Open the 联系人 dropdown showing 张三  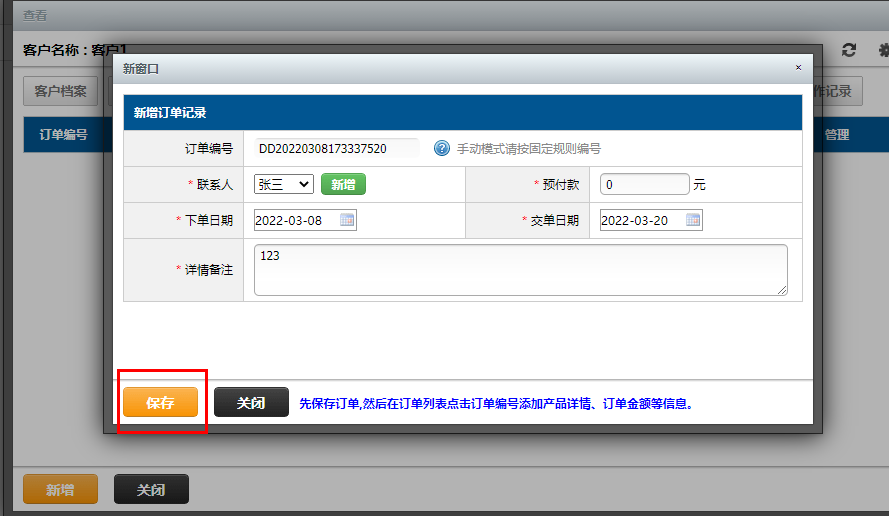point(283,184)
